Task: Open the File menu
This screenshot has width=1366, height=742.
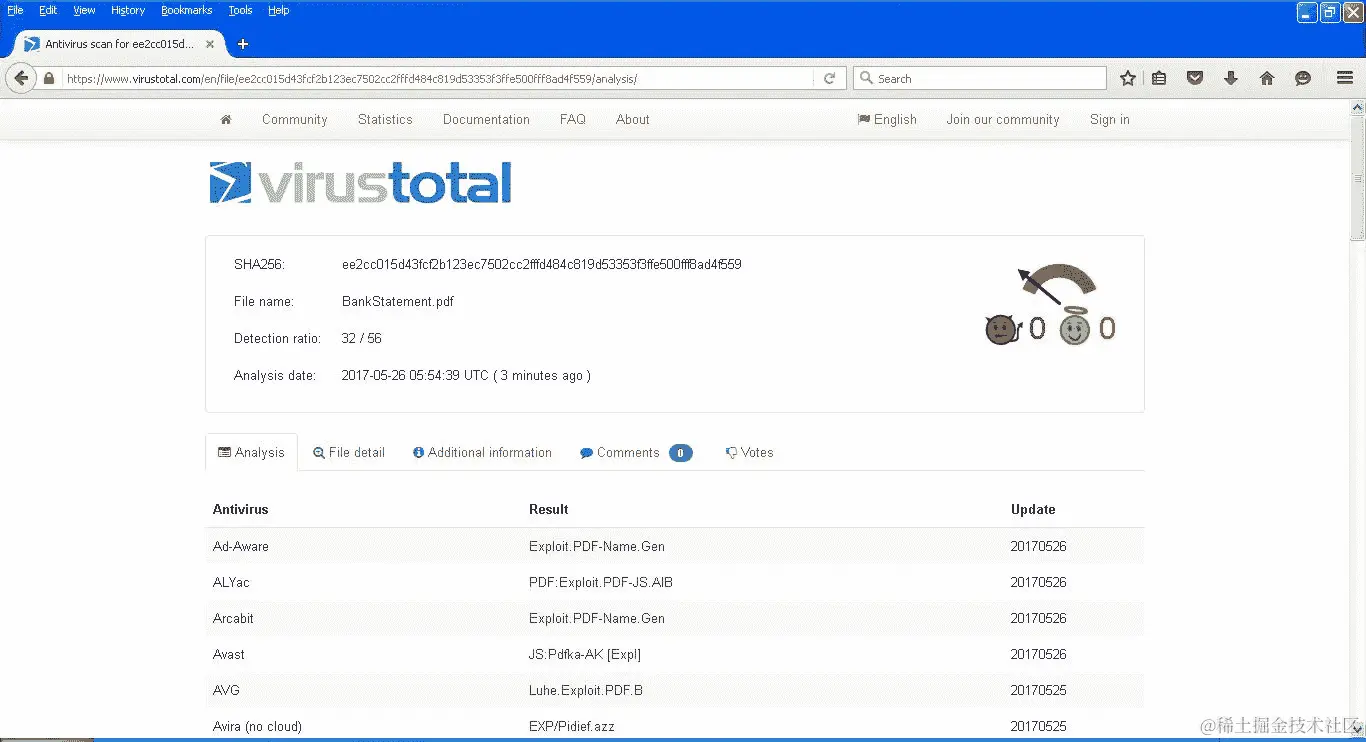Action: coord(15,10)
